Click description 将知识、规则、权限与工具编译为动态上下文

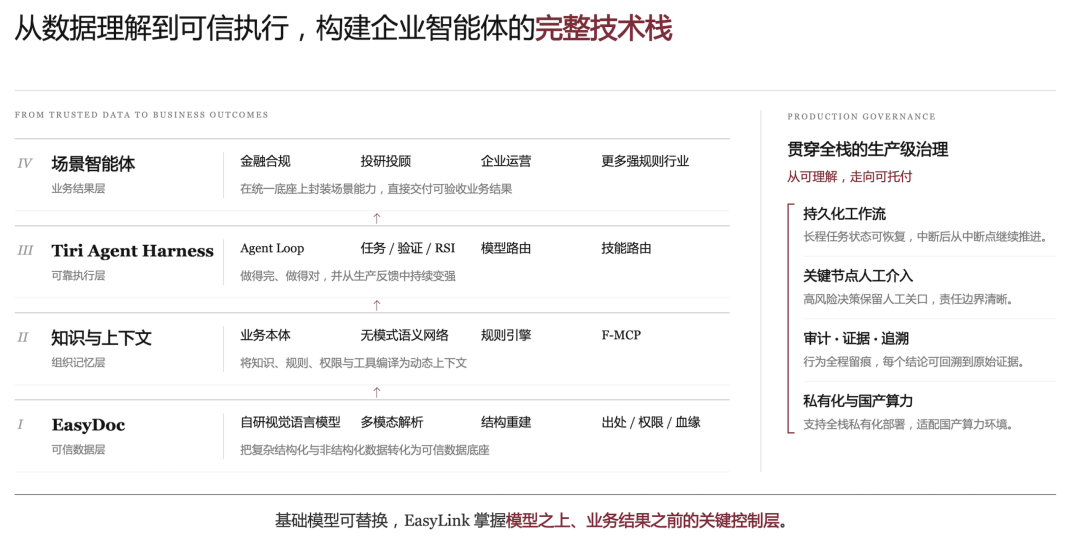(x=353, y=362)
